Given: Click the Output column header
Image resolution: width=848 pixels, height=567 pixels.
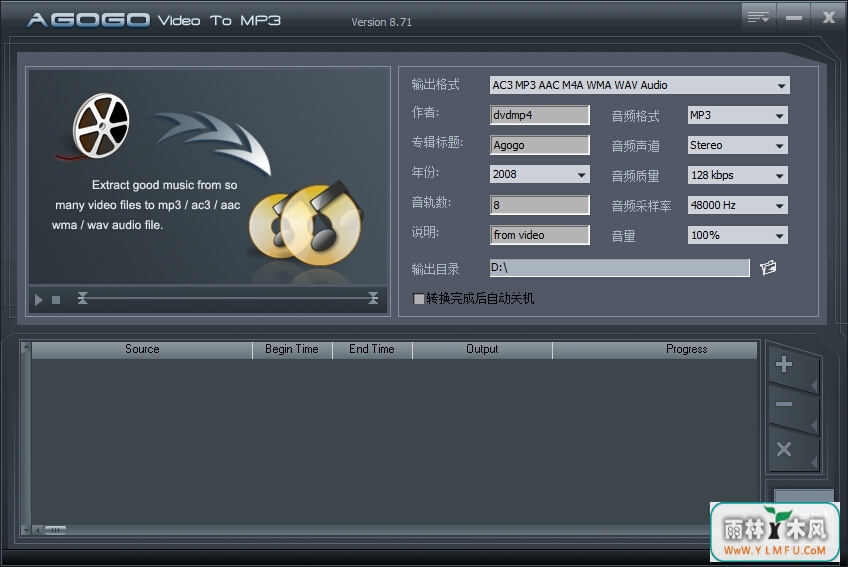Looking at the screenshot, I should click(482, 350).
